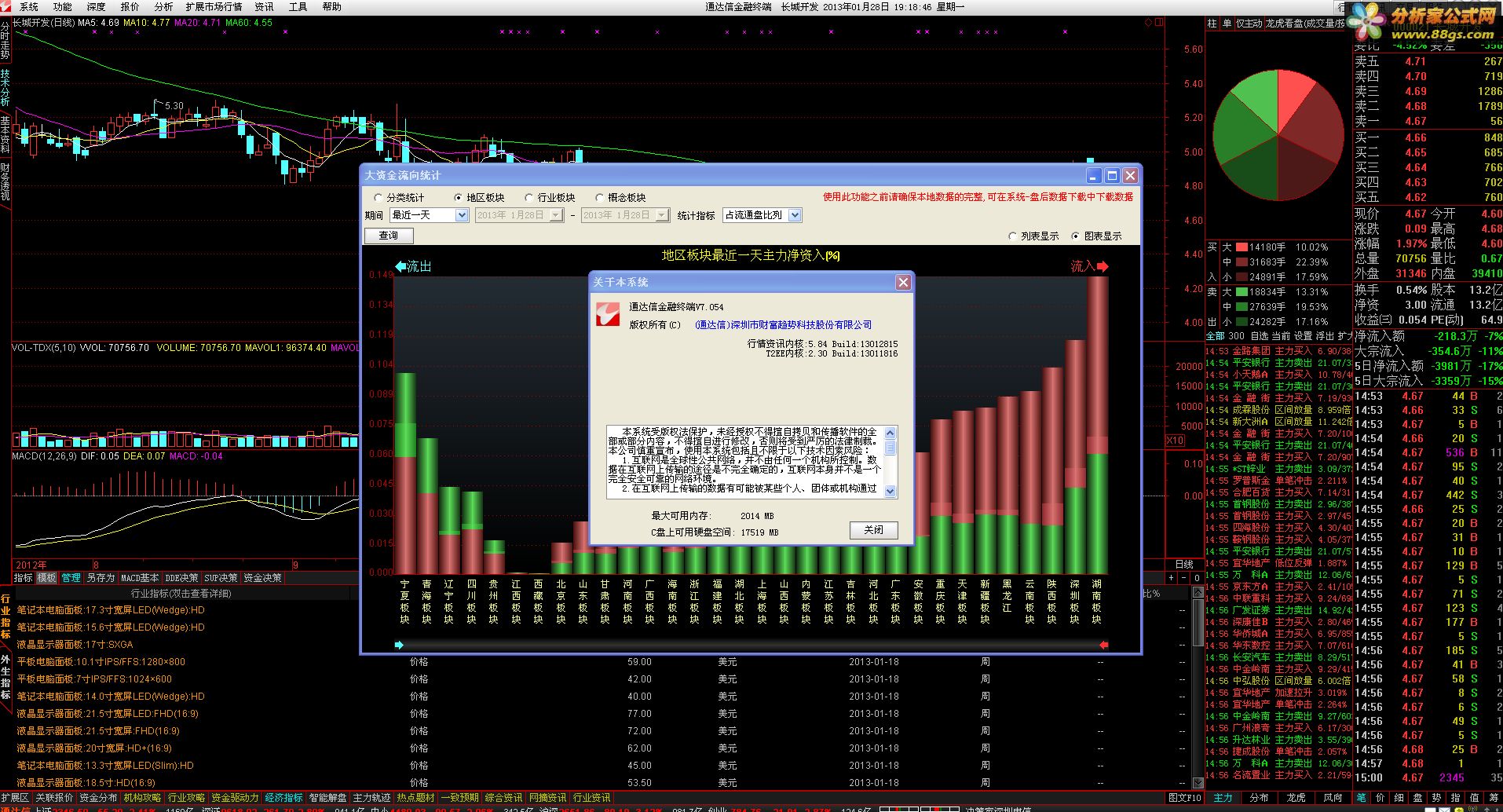Click the 流入 right arrow icon

[1103, 266]
